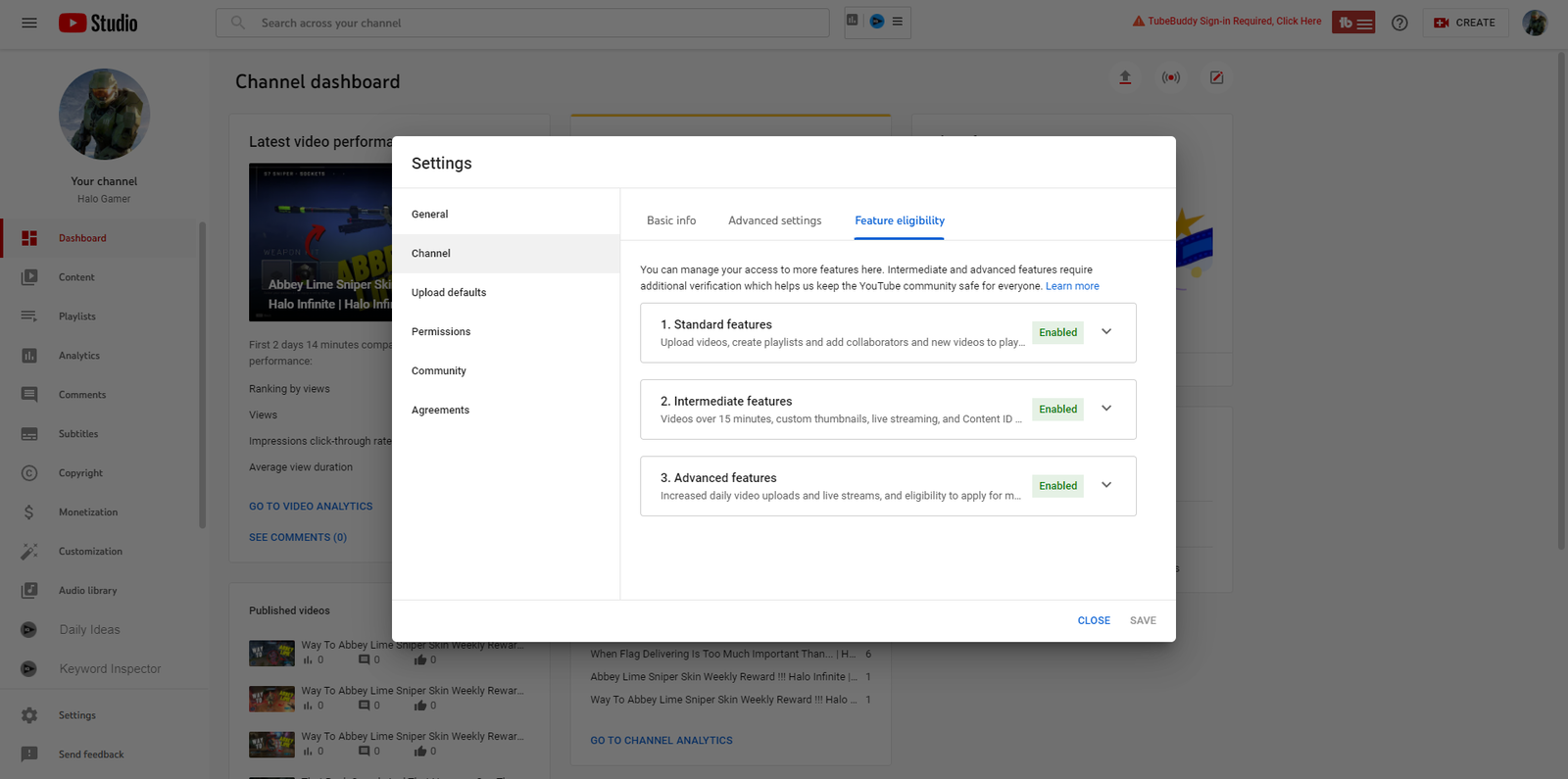The height and width of the screenshot is (779, 1568).
Task: Click the 'Halo Gamer' channel name
Action: tap(104, 199)
